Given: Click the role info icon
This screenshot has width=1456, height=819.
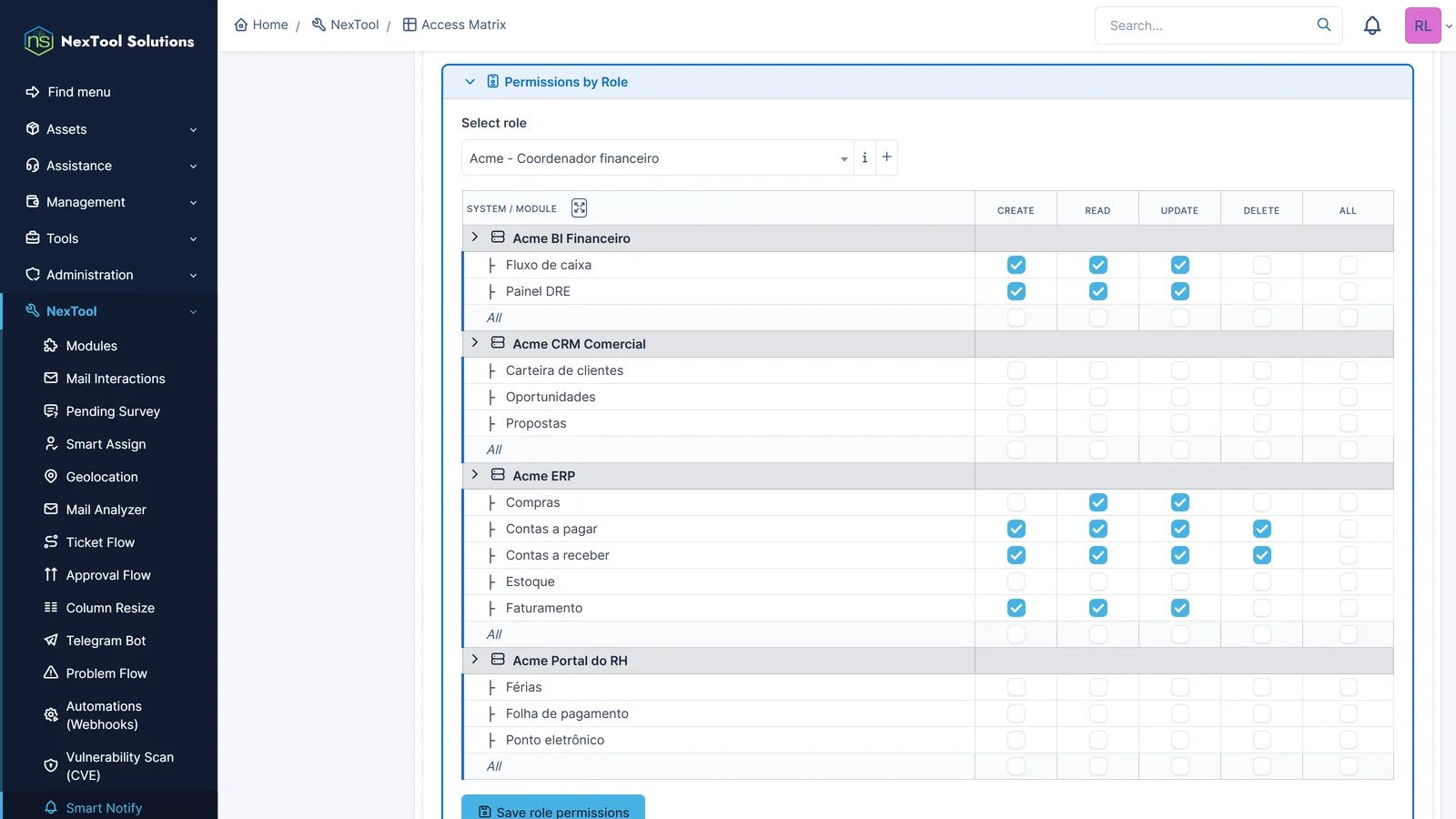Looking at the screenshot, I should click(864, 157).
